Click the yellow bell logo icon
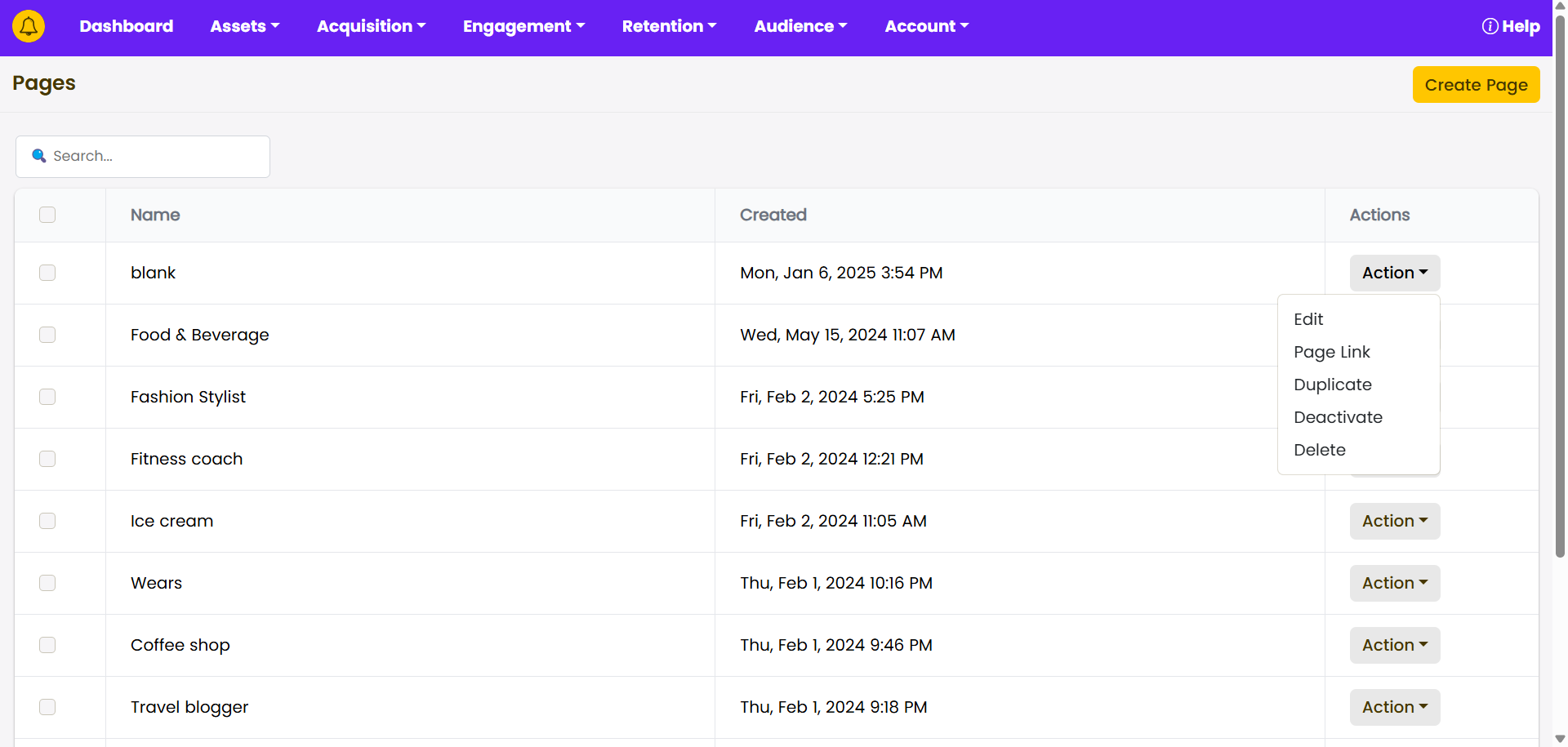The height and width of the screenshot is (747, 1568). (29, 26)
